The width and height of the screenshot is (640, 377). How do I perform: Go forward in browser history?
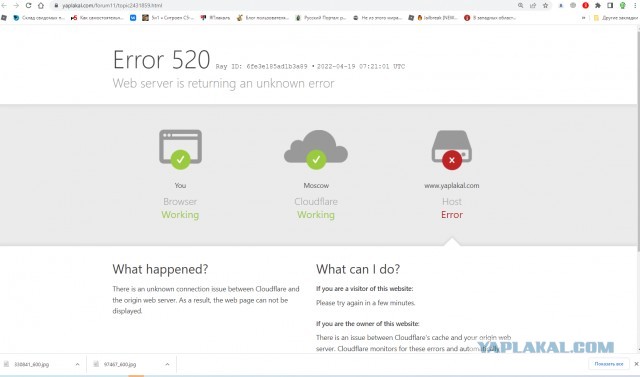pyautogui.click(x=16, y=5)
